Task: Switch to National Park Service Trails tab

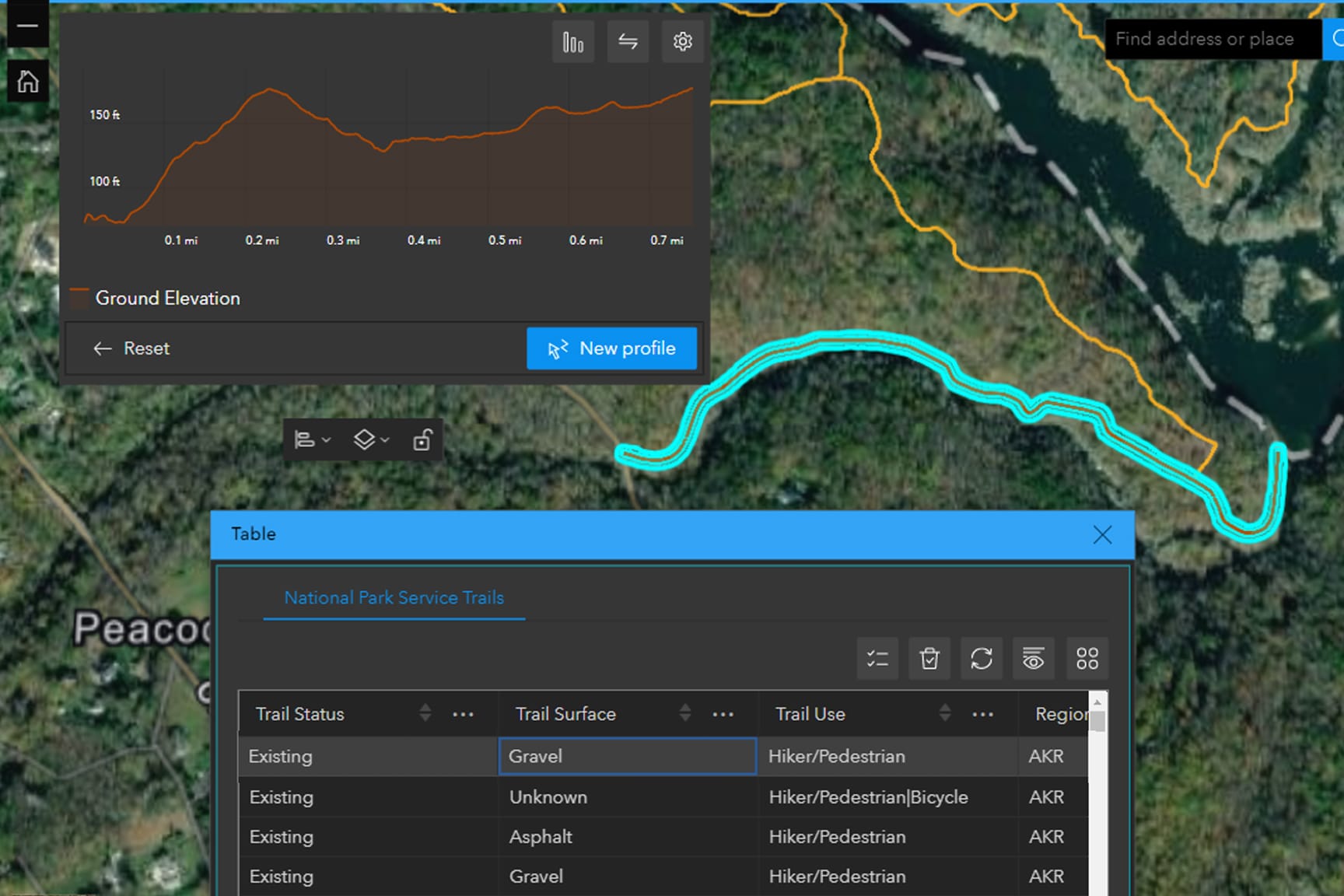Action: click(x=394, y=597)
